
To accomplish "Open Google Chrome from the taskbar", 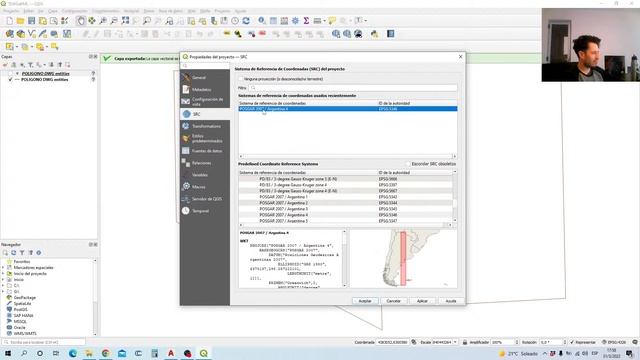I will point(105,353).
